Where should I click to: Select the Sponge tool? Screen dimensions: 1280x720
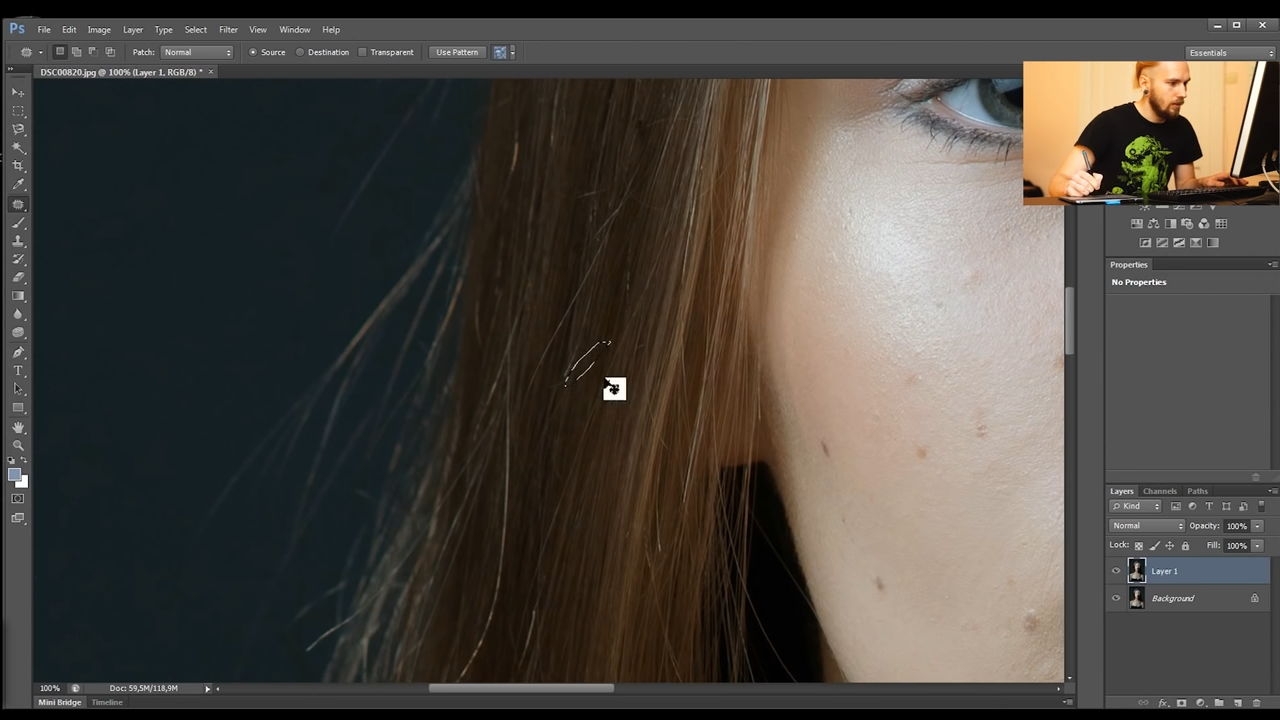click(x=18, y=333)
